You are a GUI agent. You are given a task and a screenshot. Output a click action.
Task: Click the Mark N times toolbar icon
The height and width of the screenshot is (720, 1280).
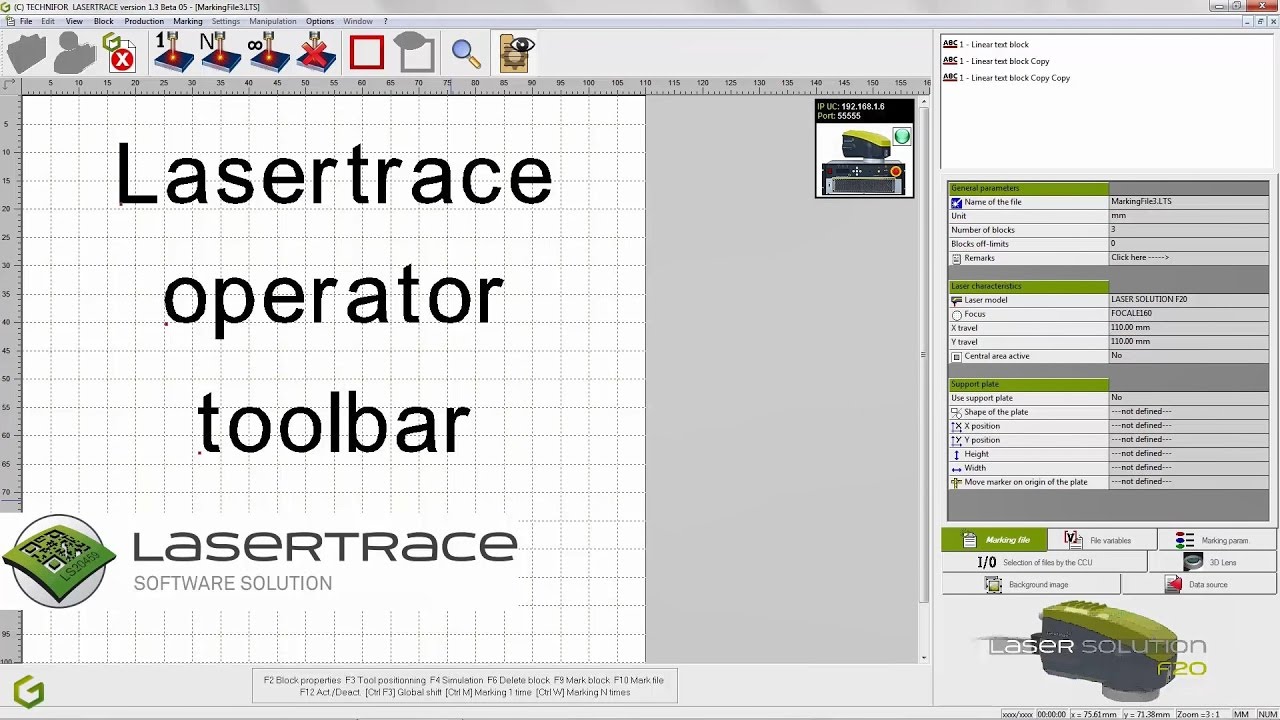(x=220, y=53)
